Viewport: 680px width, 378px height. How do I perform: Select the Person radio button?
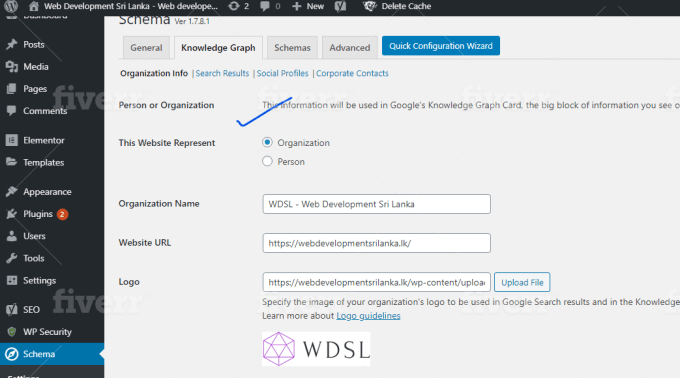(x=267, y=161)
